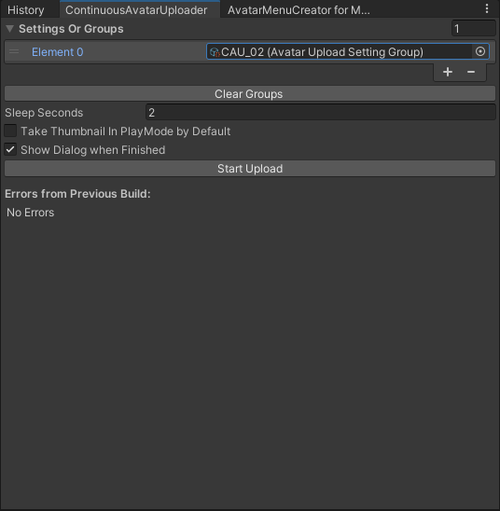Add a new element with plus icon
Image resolution: width=500 pixels, height=511 pixels.
[448, 72]
